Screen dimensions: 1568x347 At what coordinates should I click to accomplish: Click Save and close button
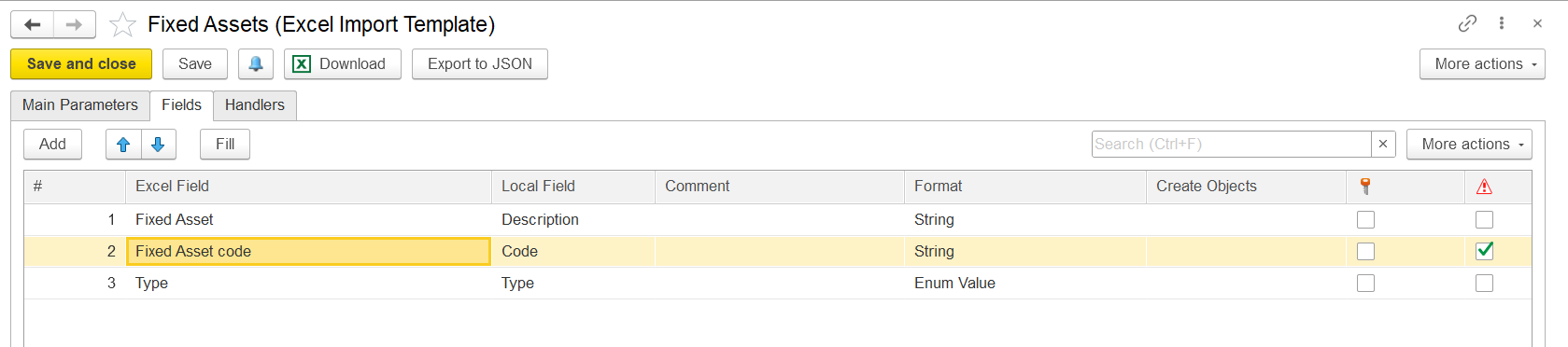(x=81, y=64)
